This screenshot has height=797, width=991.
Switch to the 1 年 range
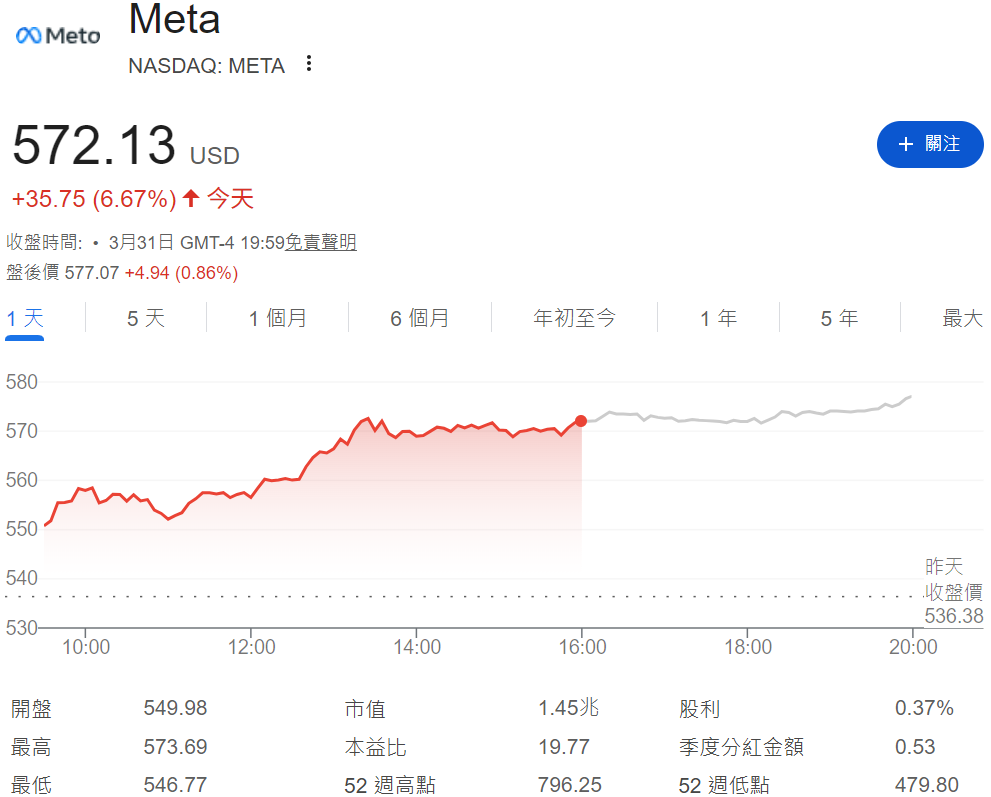(717, 317)
